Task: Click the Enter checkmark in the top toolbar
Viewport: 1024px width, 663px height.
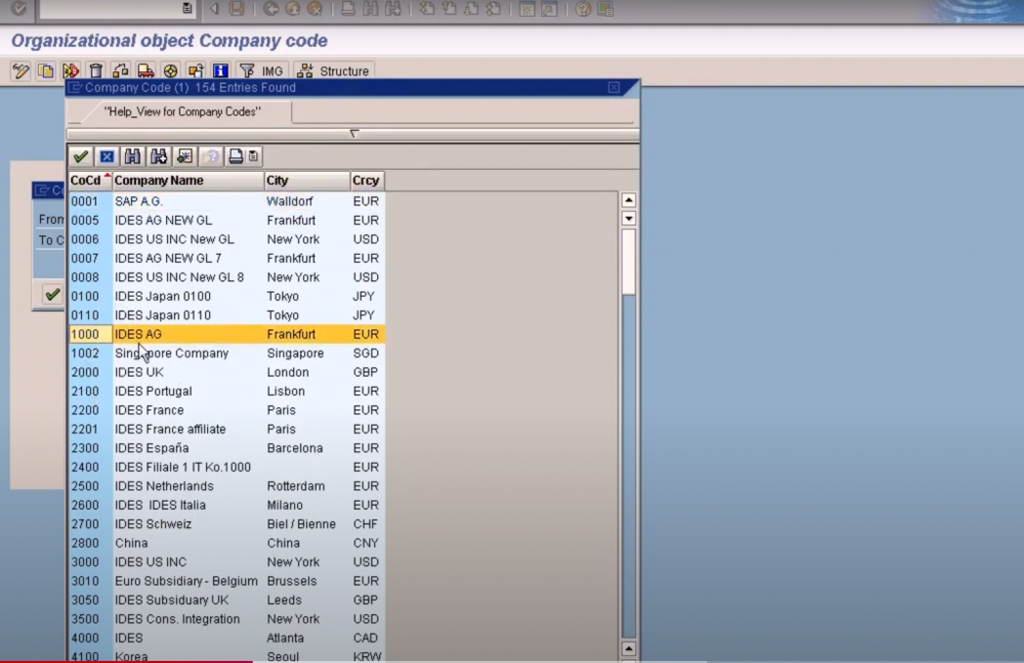Action: pyautogui.click(x=19, y=8)
